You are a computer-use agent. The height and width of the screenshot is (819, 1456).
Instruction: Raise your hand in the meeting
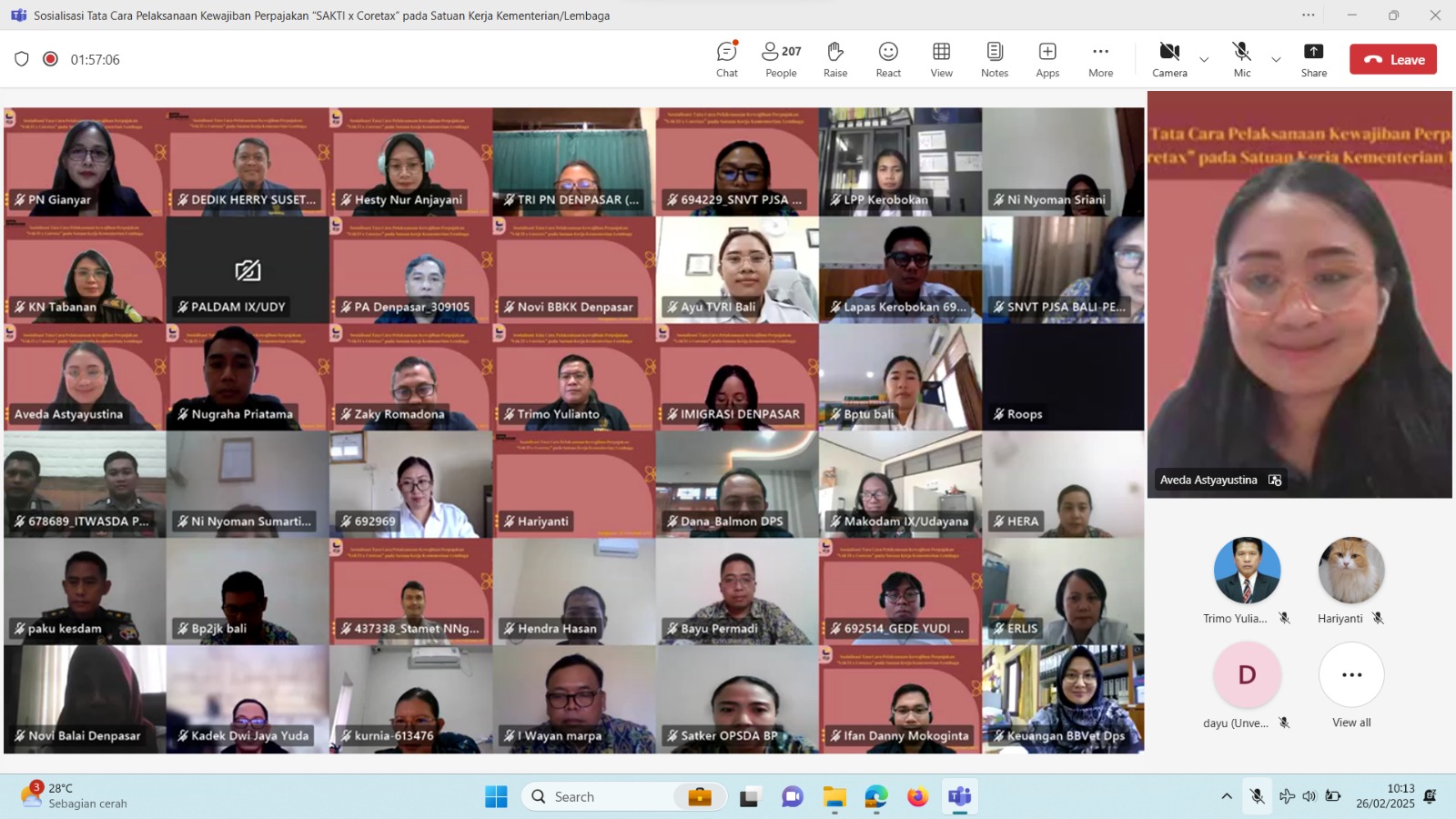(x=834, y=59)
